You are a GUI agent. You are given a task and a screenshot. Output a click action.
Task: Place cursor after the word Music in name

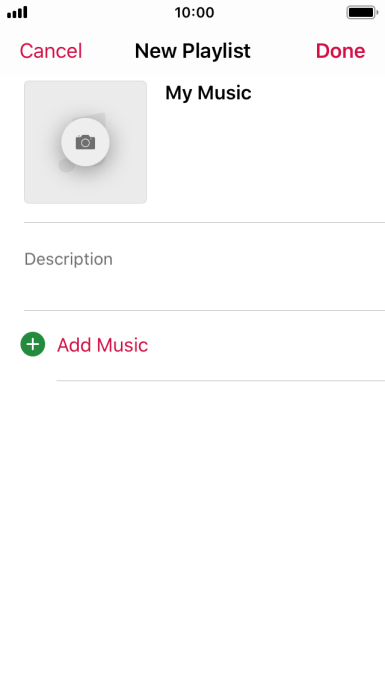pos(253,93)
